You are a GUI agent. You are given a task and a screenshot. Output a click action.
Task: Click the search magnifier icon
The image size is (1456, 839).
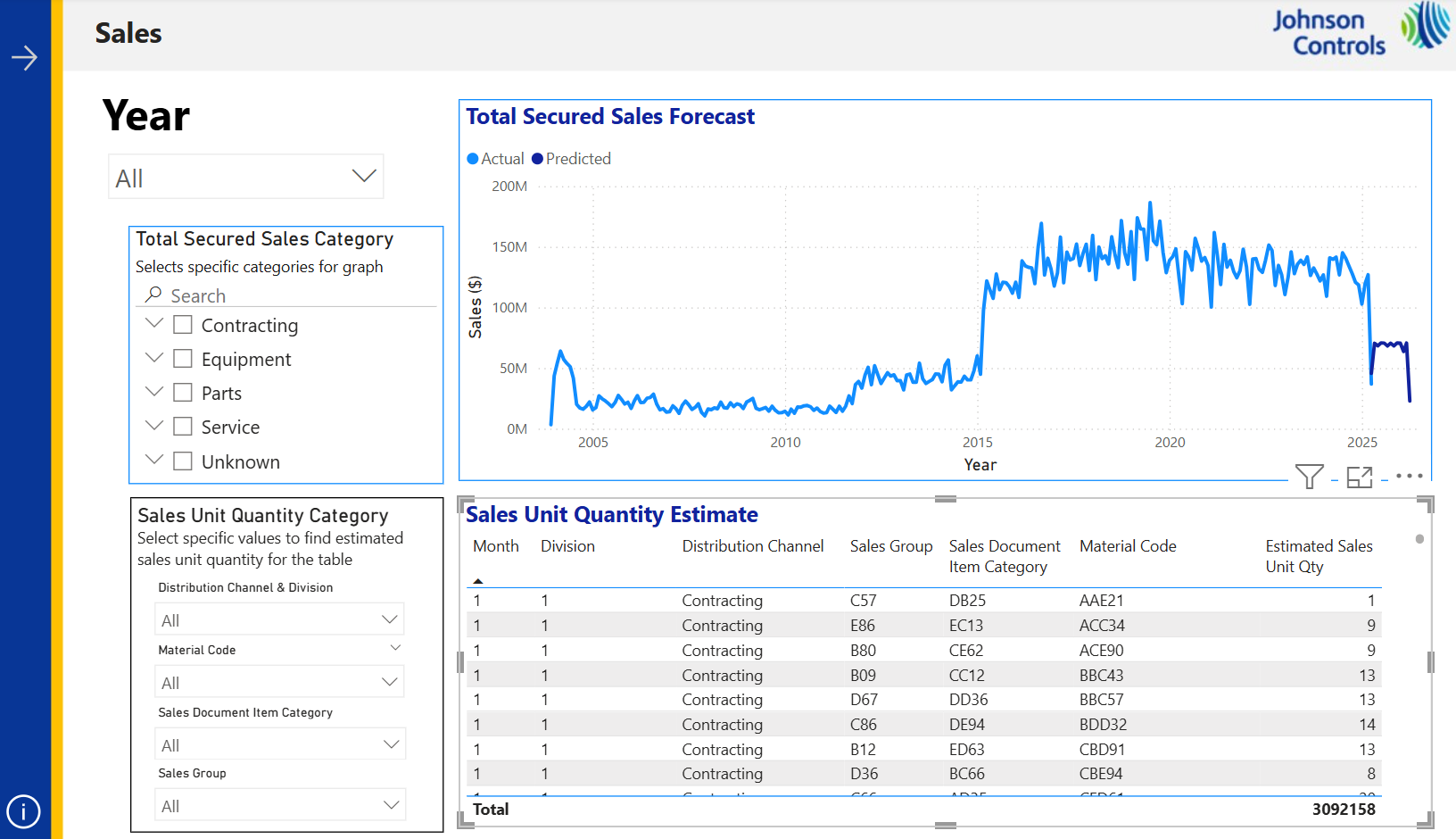[x=153, y=295]
